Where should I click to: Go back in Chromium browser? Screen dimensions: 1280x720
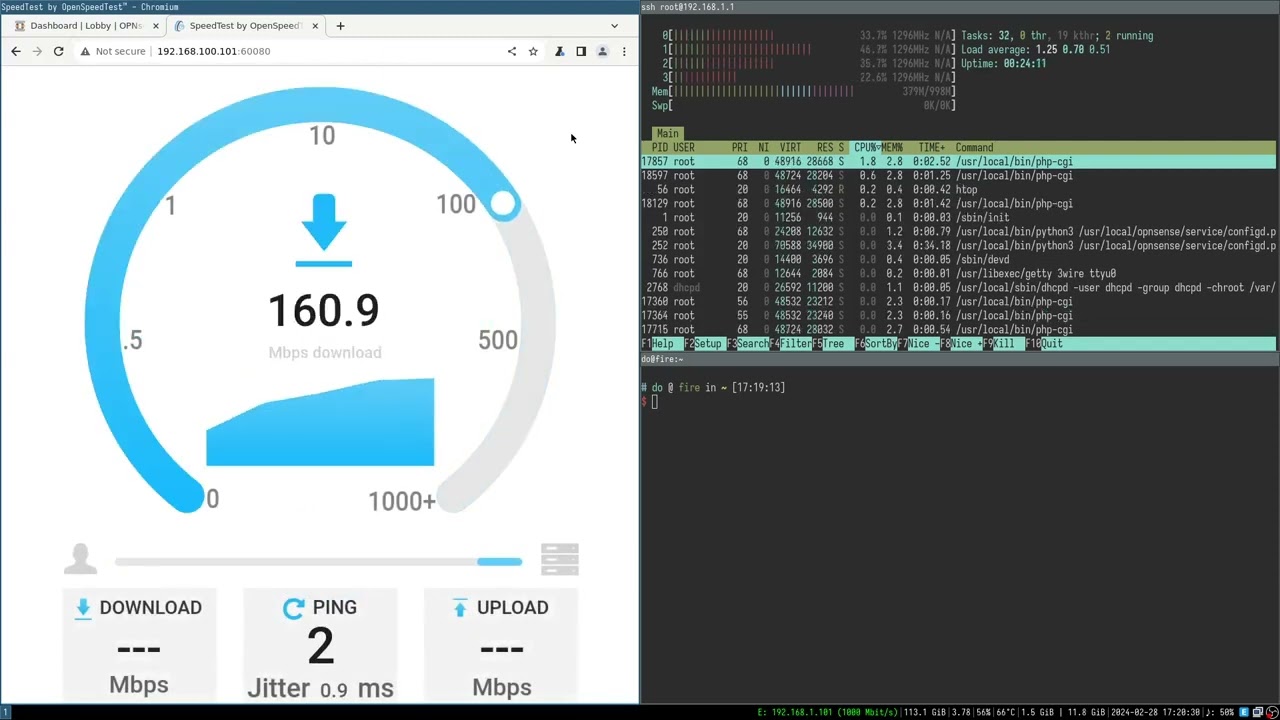pos(15,51)
